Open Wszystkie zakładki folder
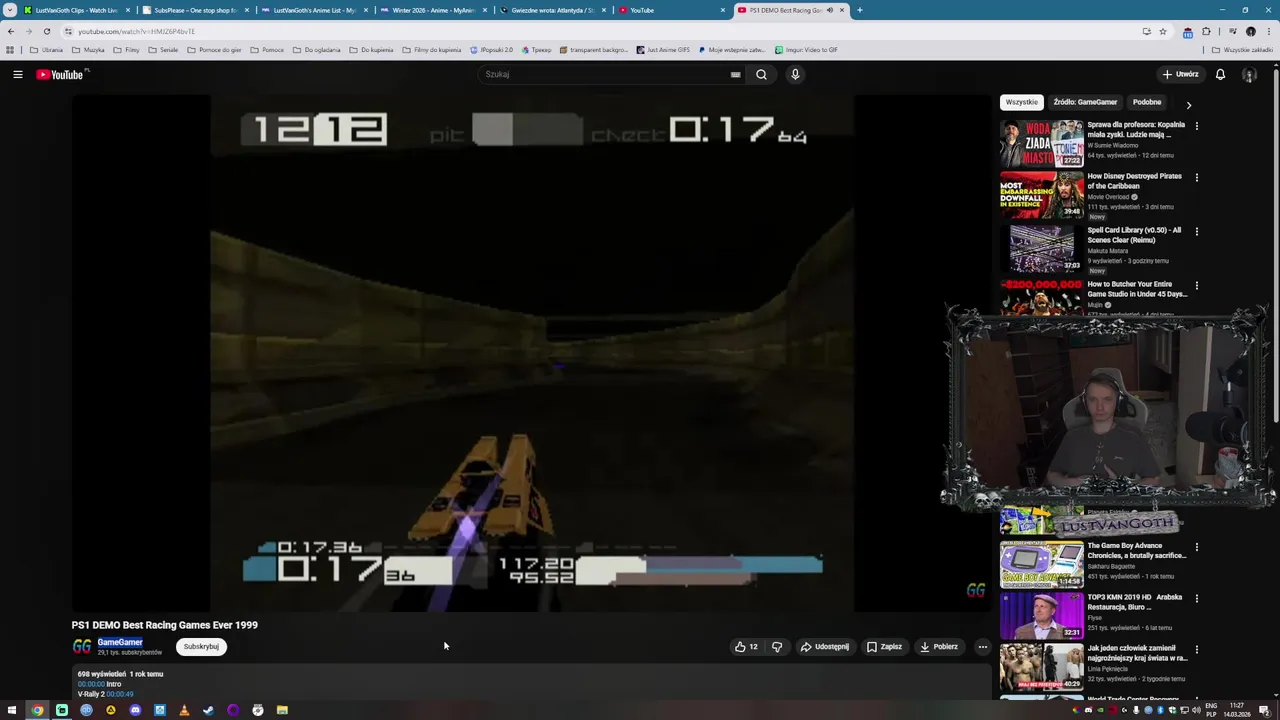The width and height of the screenshot is (1280, 720). click(1242, 50)
